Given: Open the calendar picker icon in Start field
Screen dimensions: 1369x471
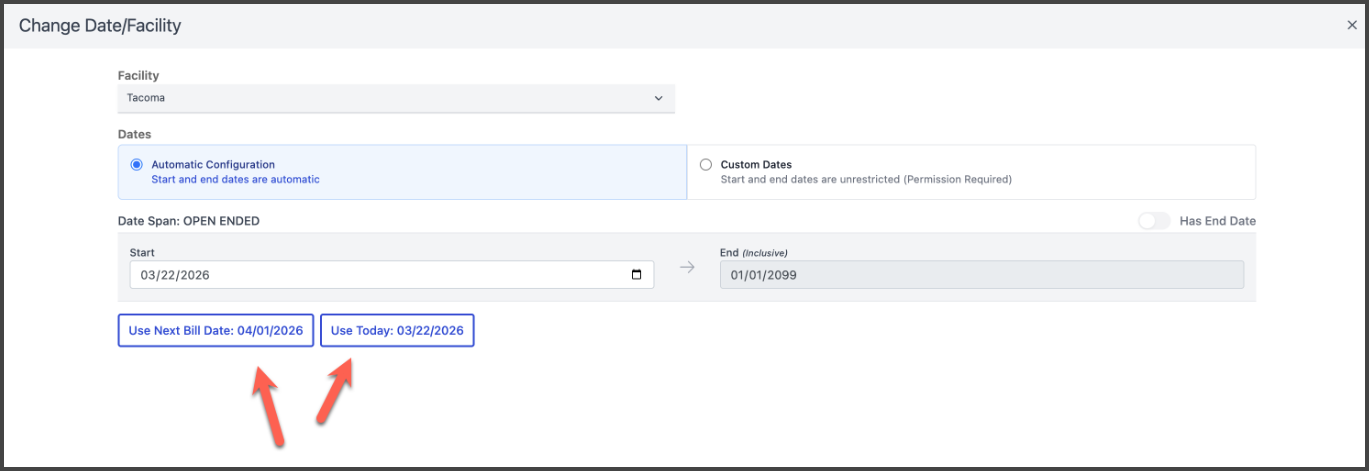Looking at the screenshot, I should click(x=637, y=275).
